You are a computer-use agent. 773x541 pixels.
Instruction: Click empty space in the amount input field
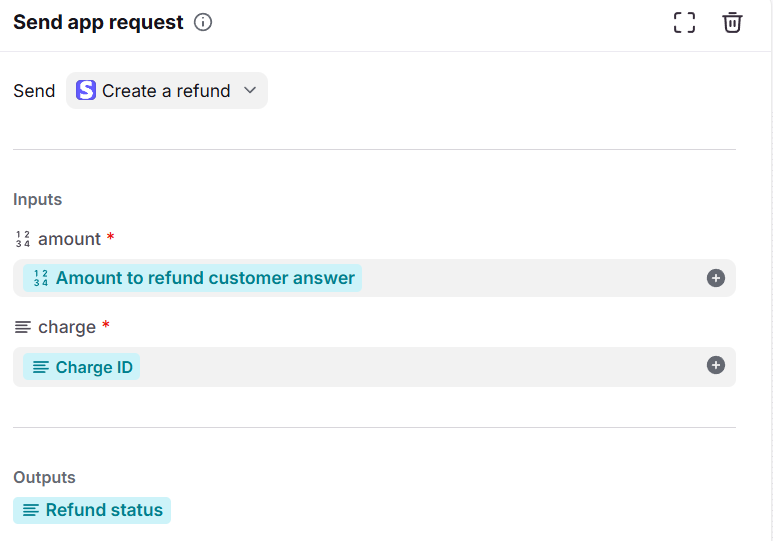click(530, 278)
